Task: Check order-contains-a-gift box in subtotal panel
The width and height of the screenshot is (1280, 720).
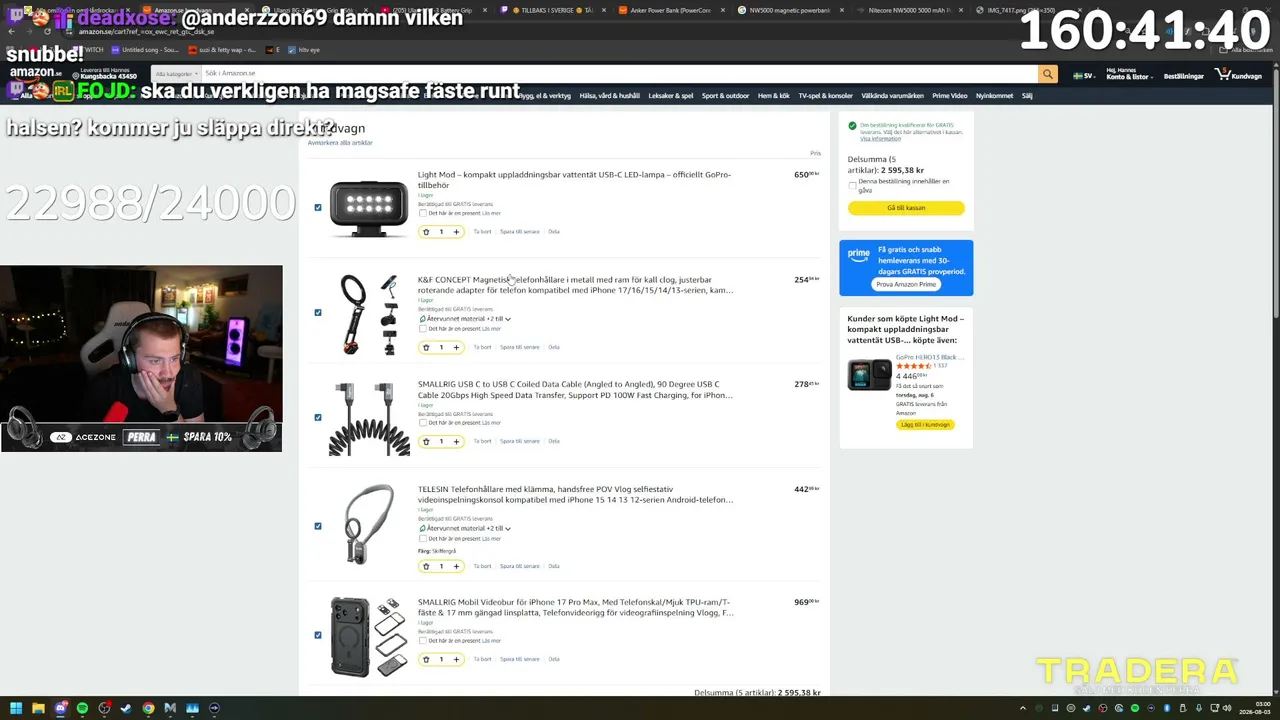Action: point(852,186)
